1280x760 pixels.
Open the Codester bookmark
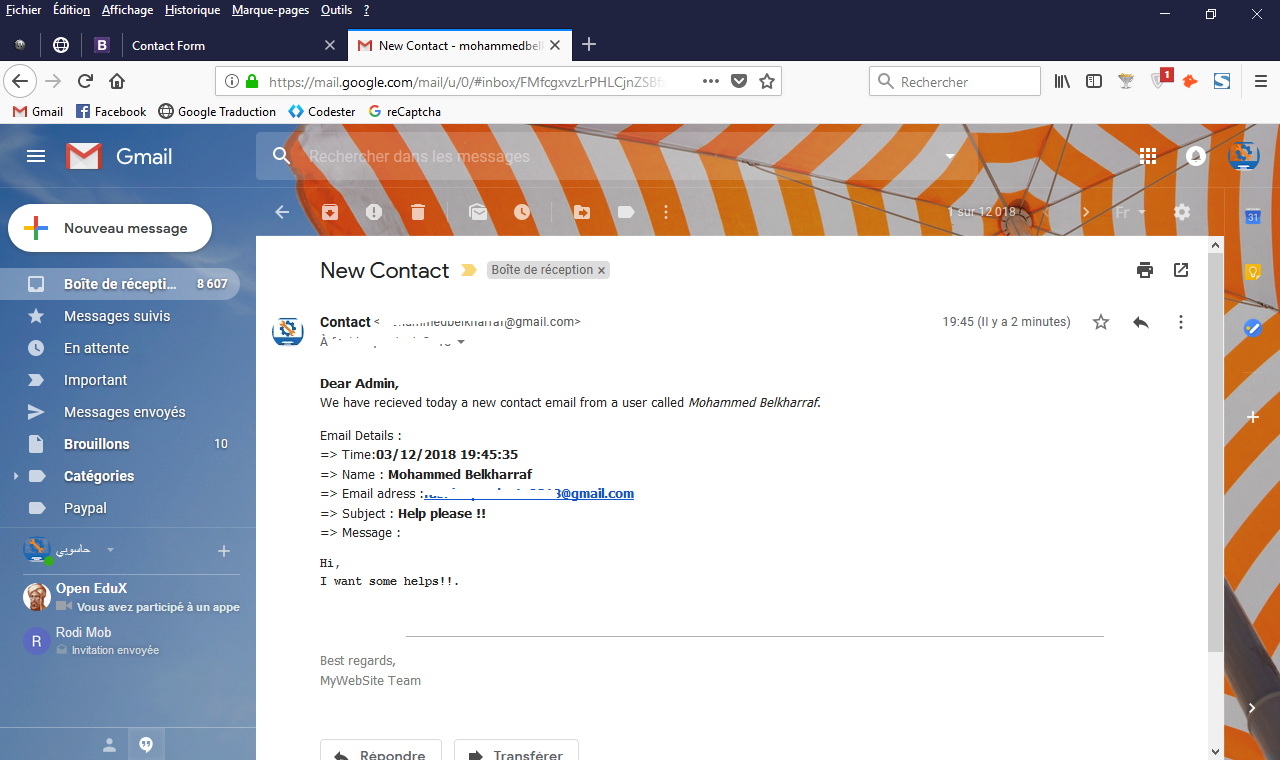pos(322,112)
